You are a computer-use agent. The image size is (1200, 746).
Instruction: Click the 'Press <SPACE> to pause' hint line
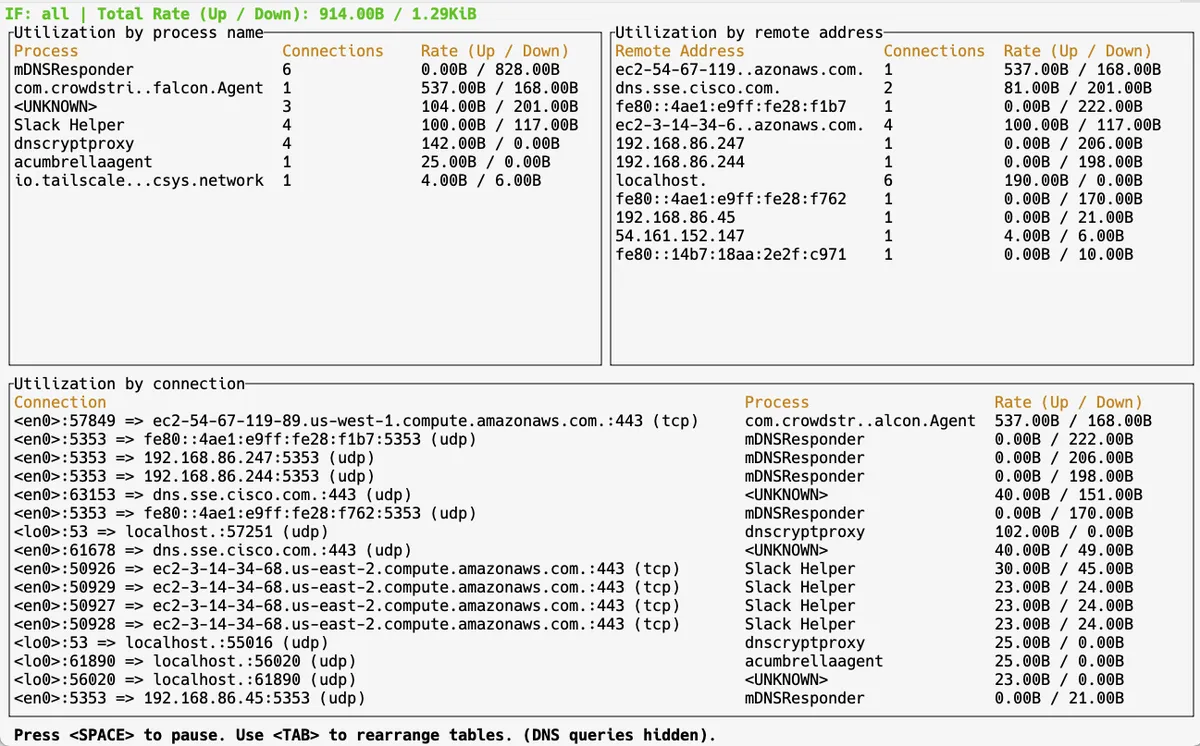click(365, 735)
